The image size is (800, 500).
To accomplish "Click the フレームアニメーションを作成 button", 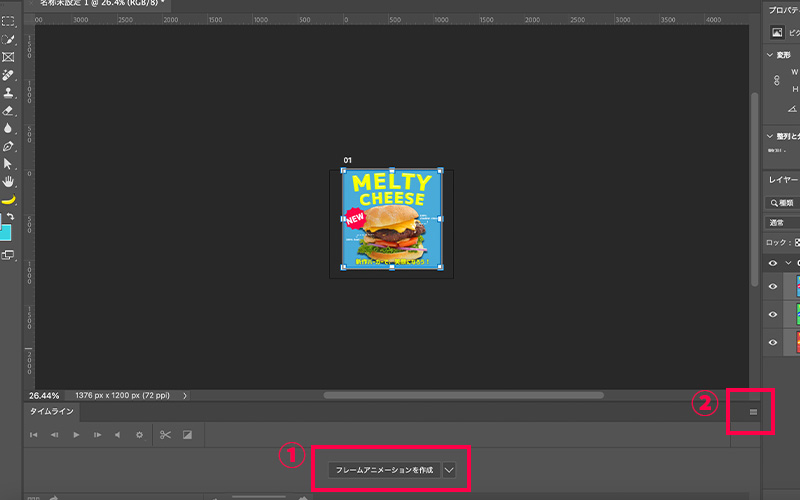I will click(384, 469).
